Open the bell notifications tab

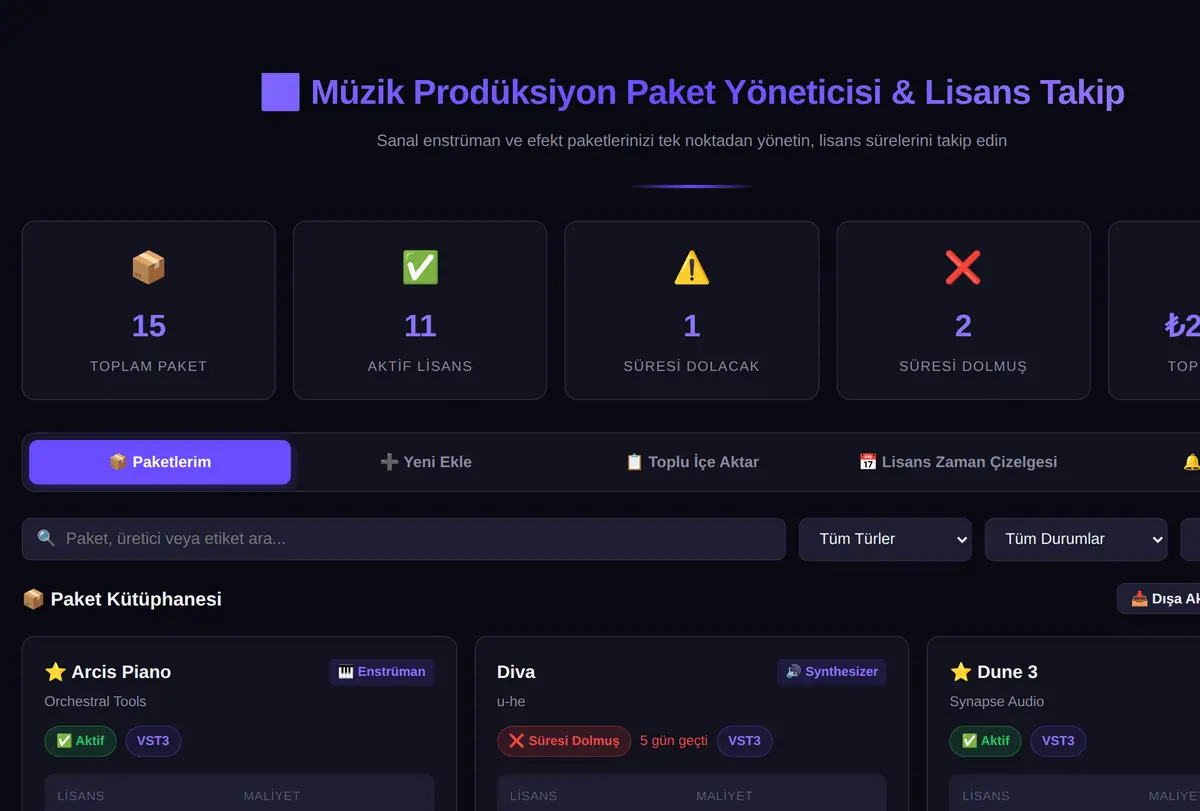coord(1191,462)
